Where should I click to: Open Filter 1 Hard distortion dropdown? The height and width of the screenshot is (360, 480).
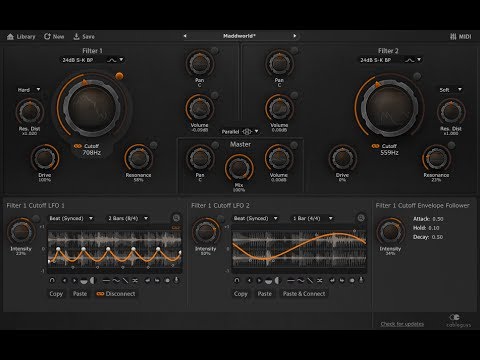29,90
